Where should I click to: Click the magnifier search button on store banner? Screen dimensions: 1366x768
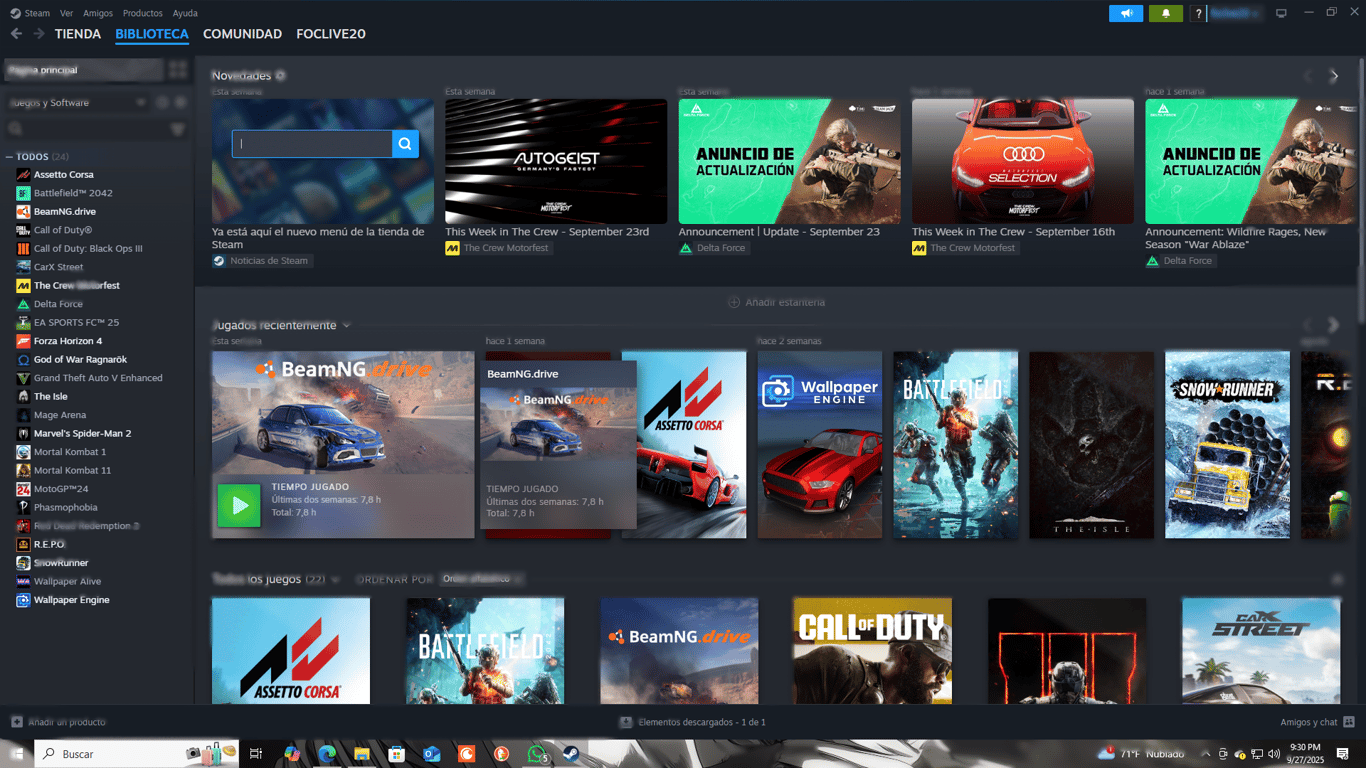pyautogui.click(x=405, y=144)
